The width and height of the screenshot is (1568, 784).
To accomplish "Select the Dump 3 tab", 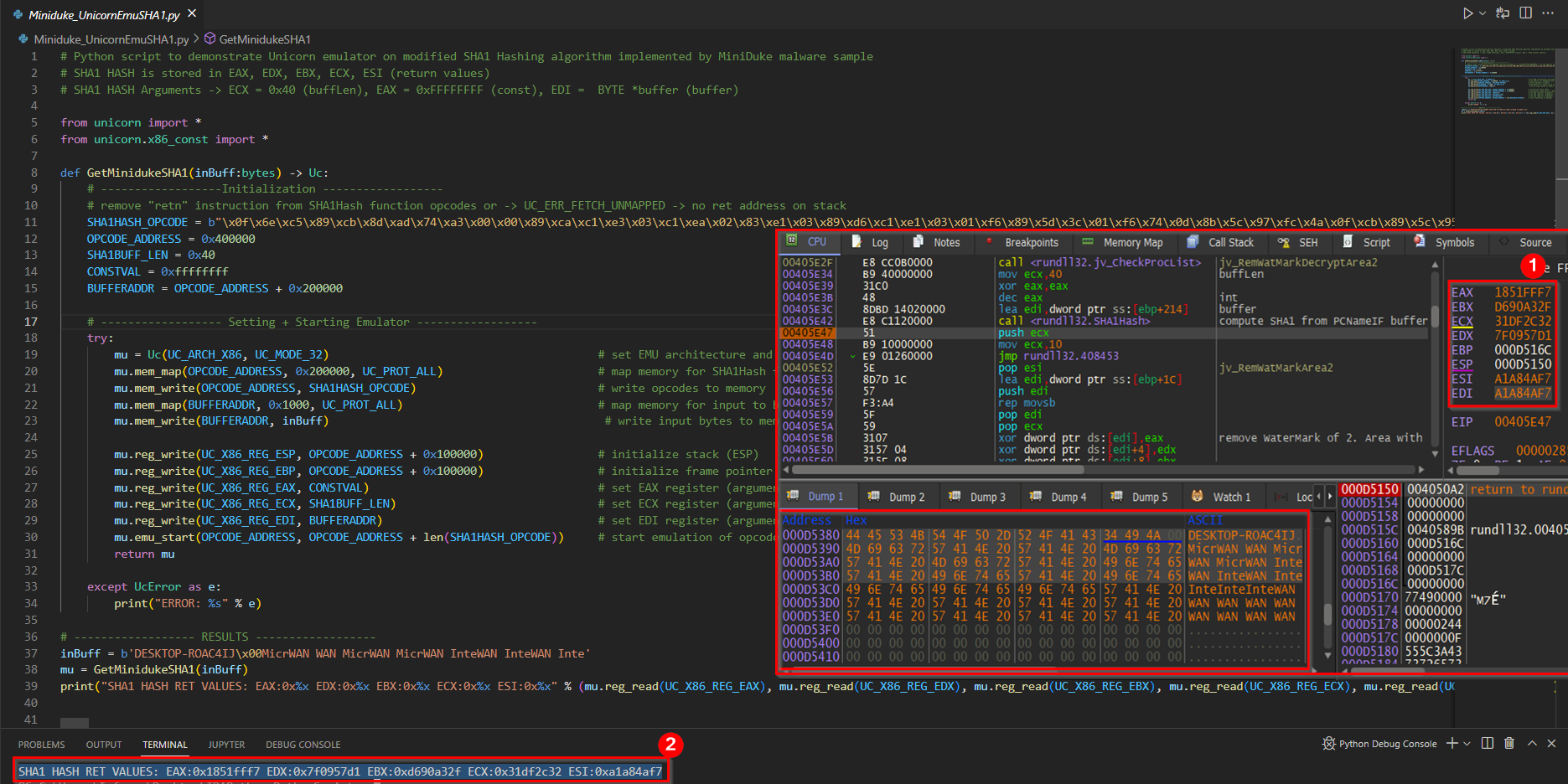I will [x=978, y=497].
